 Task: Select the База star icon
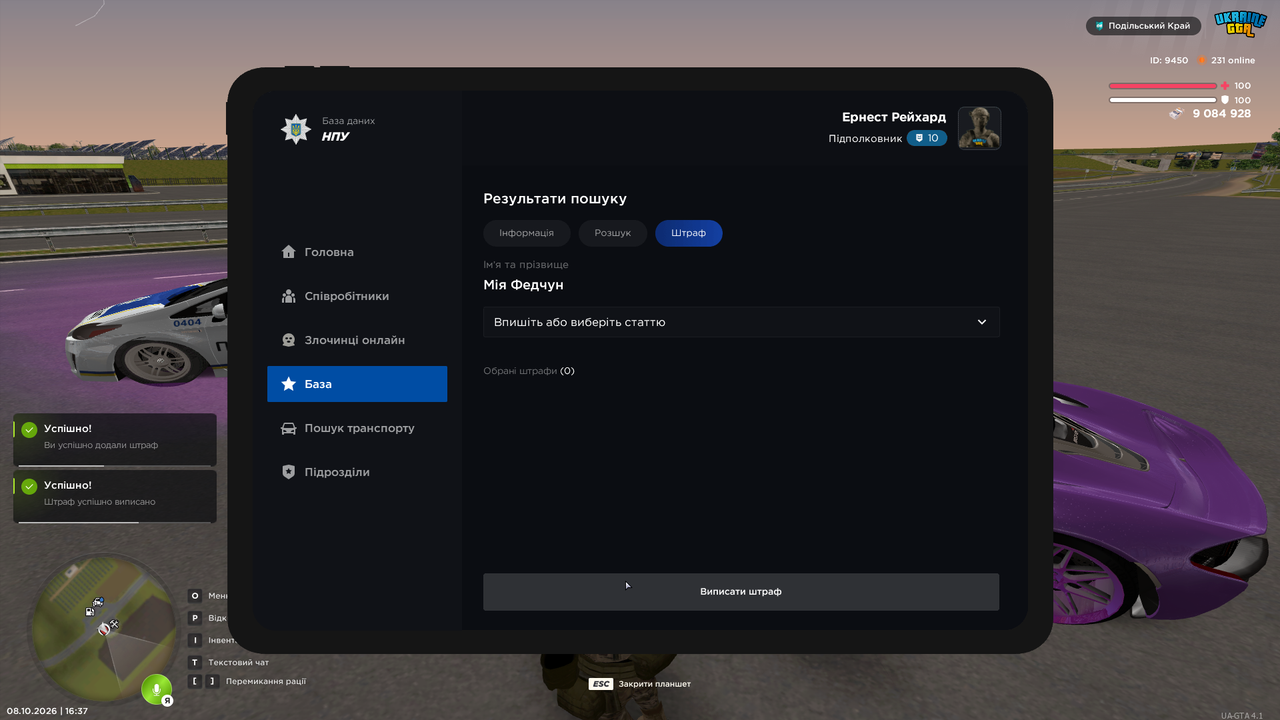coord(289,384)
